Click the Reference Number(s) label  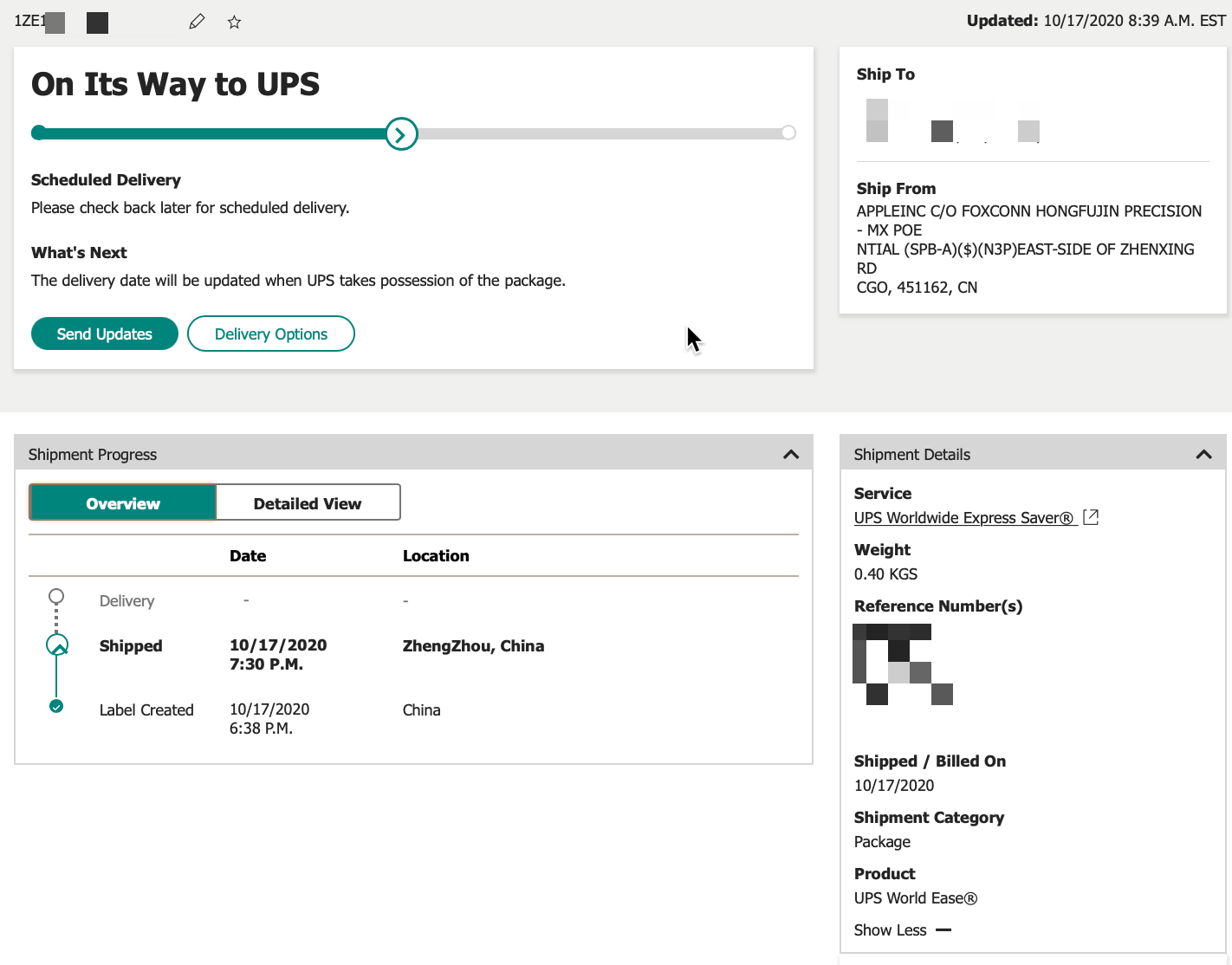938,606
